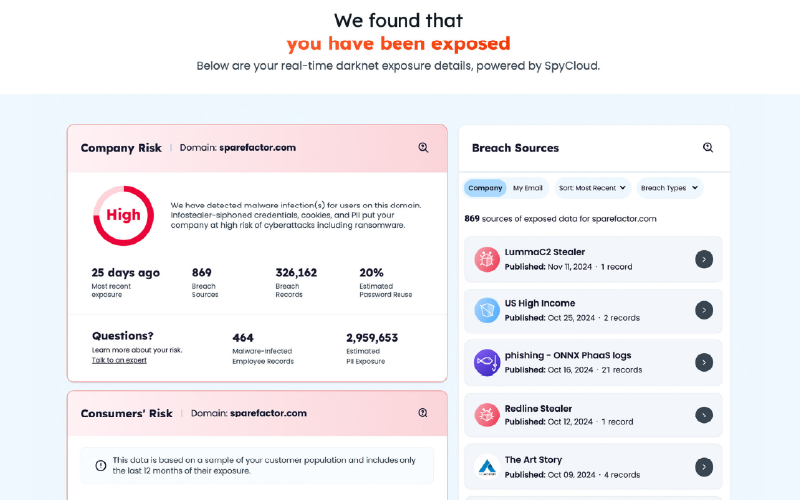800x500 pixels.
Task: Click the High risk gauge ring
Action: click(123, 215)
